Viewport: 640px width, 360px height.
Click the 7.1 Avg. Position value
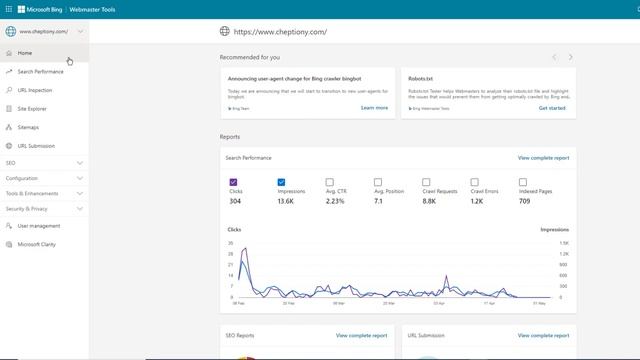point(378,201)
